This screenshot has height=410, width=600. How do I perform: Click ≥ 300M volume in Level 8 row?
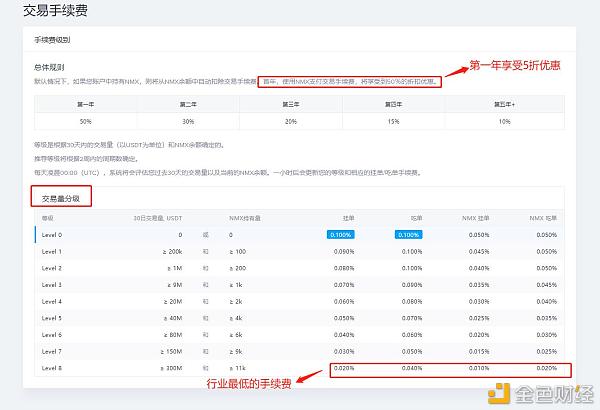click(x=171, y=368)
